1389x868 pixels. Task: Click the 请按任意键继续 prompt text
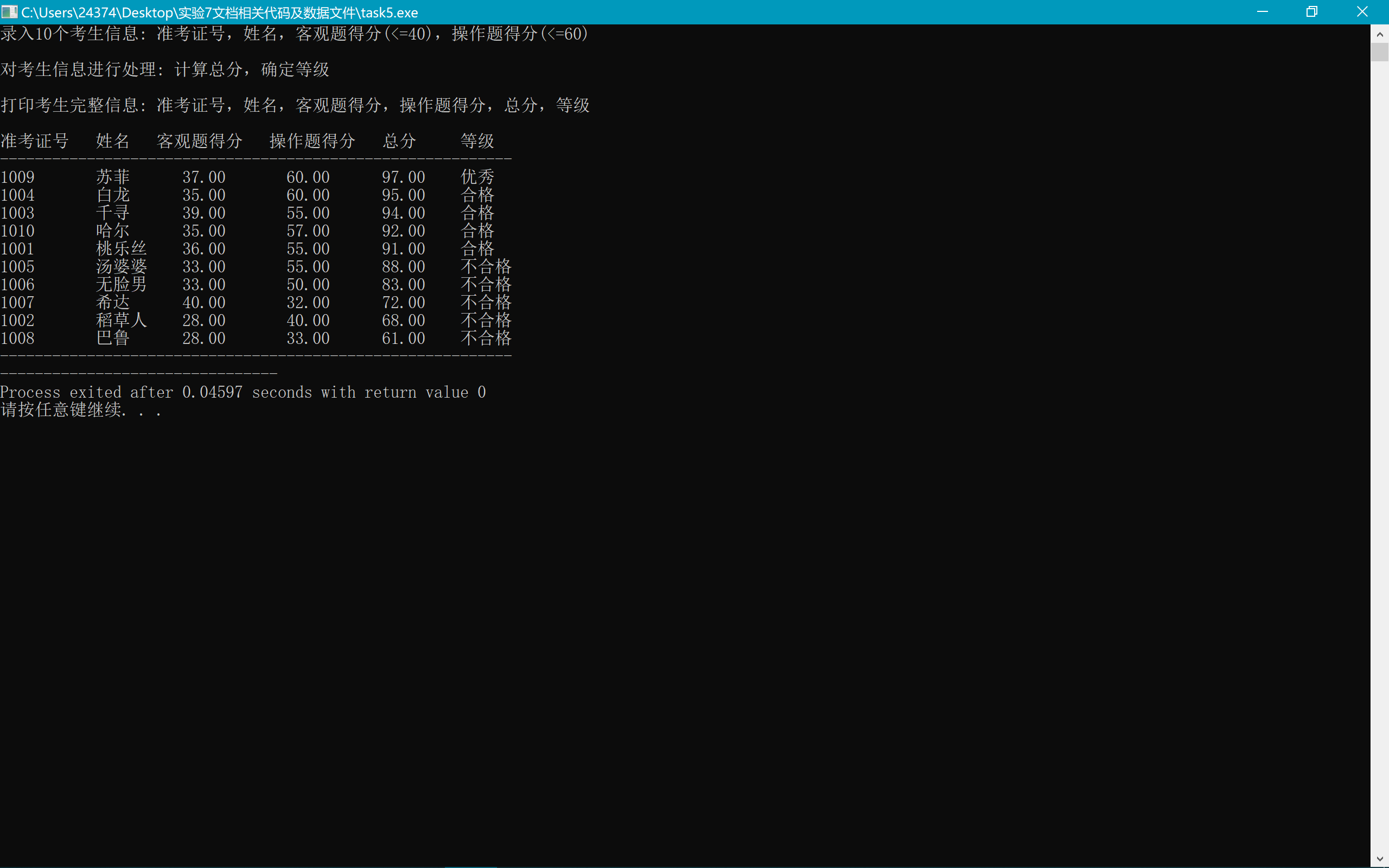[61, 410]
